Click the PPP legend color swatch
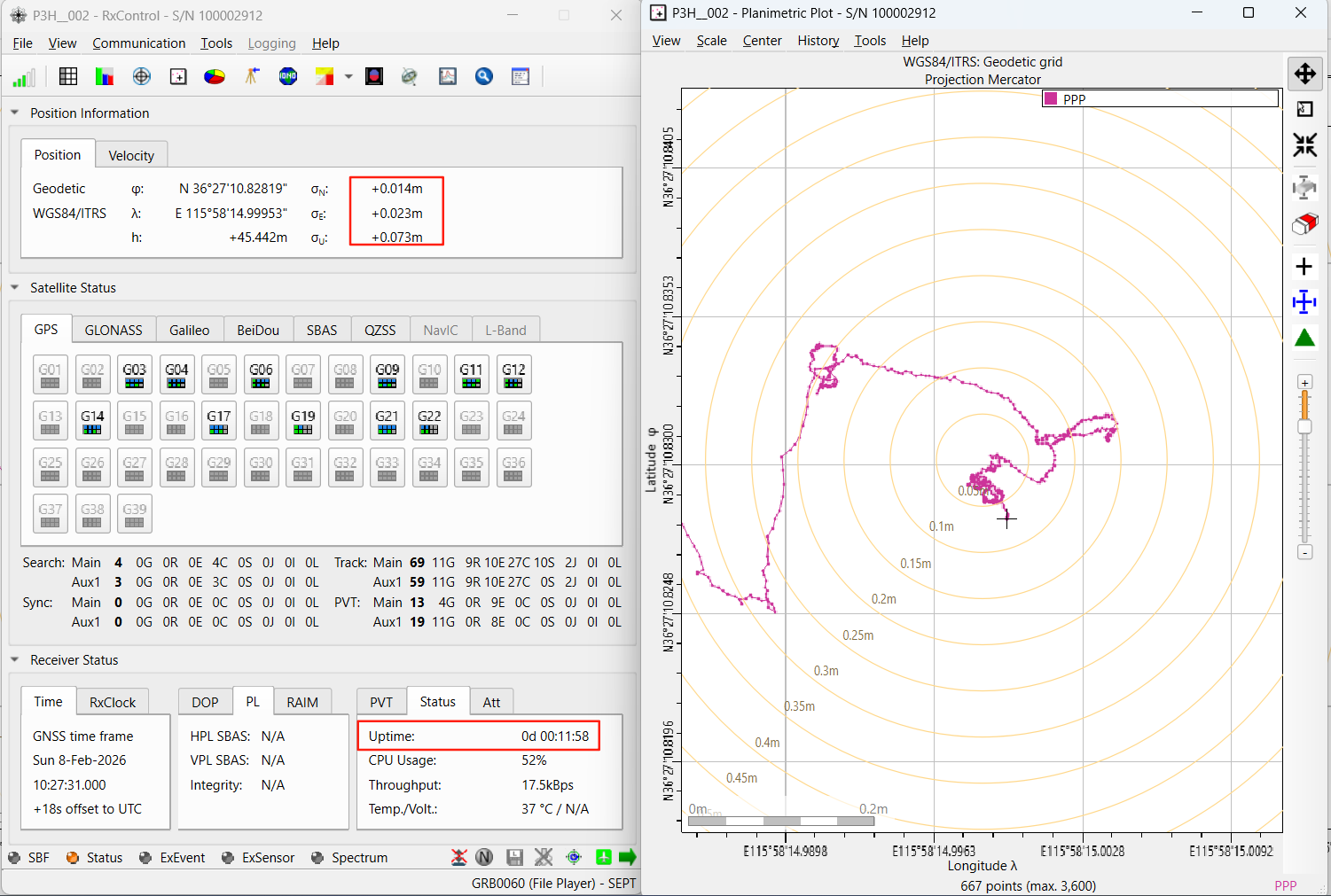Image resolution: width=1331 pixels, height=896 pixels. pyautogui.click(x=1052, y=99)
